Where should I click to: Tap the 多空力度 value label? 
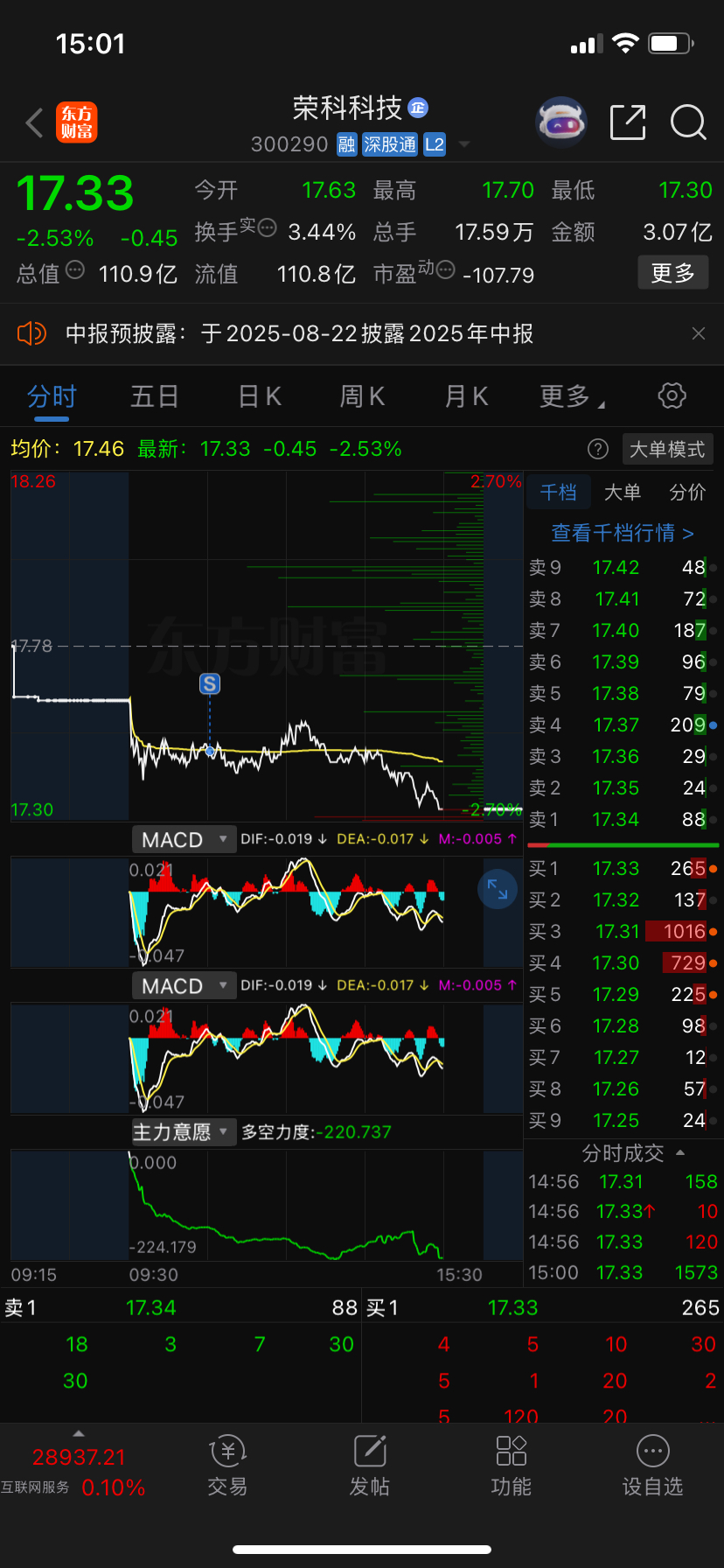click(x=317, y=1132)
